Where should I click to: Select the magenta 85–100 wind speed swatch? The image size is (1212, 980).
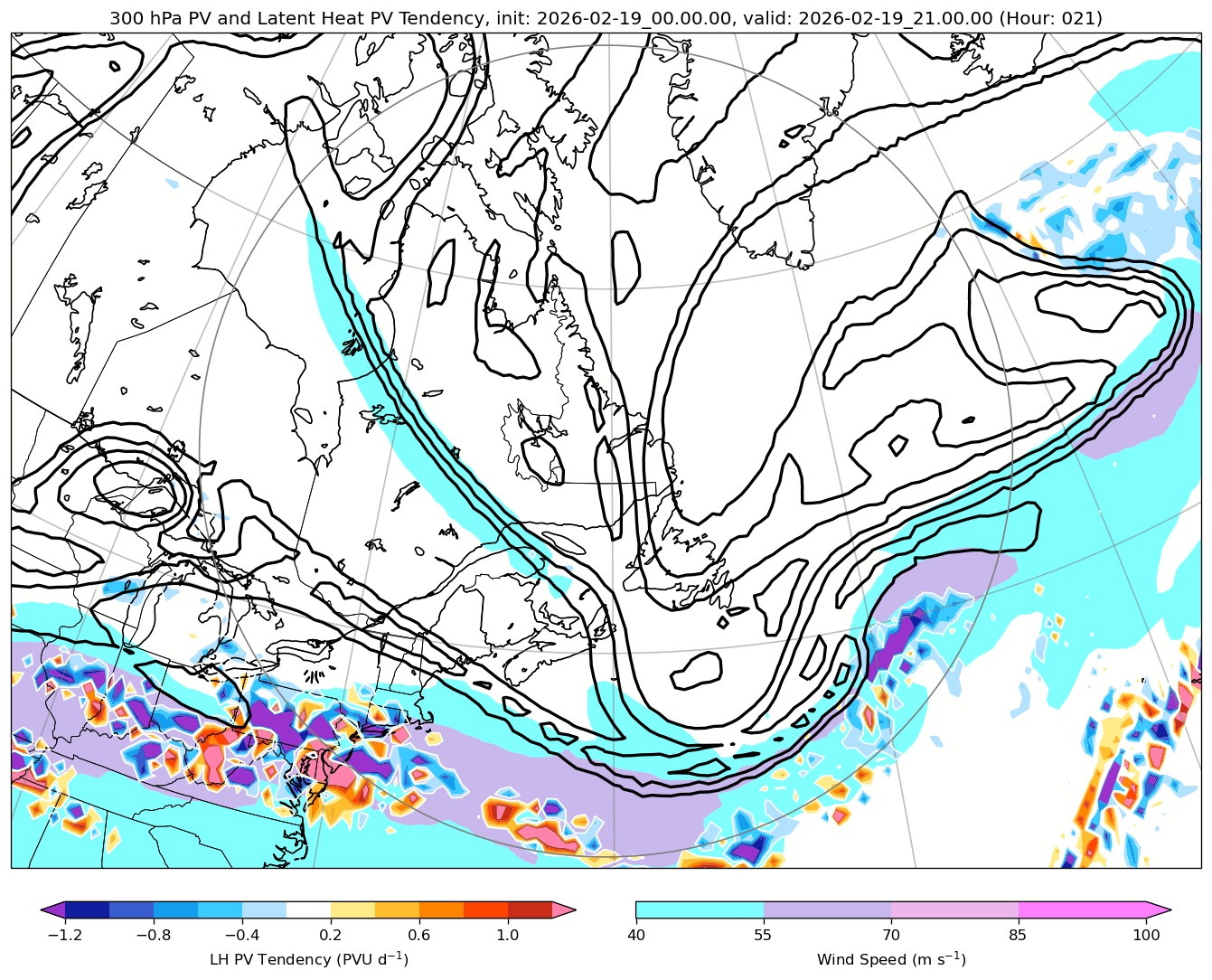click(1082, 909)
